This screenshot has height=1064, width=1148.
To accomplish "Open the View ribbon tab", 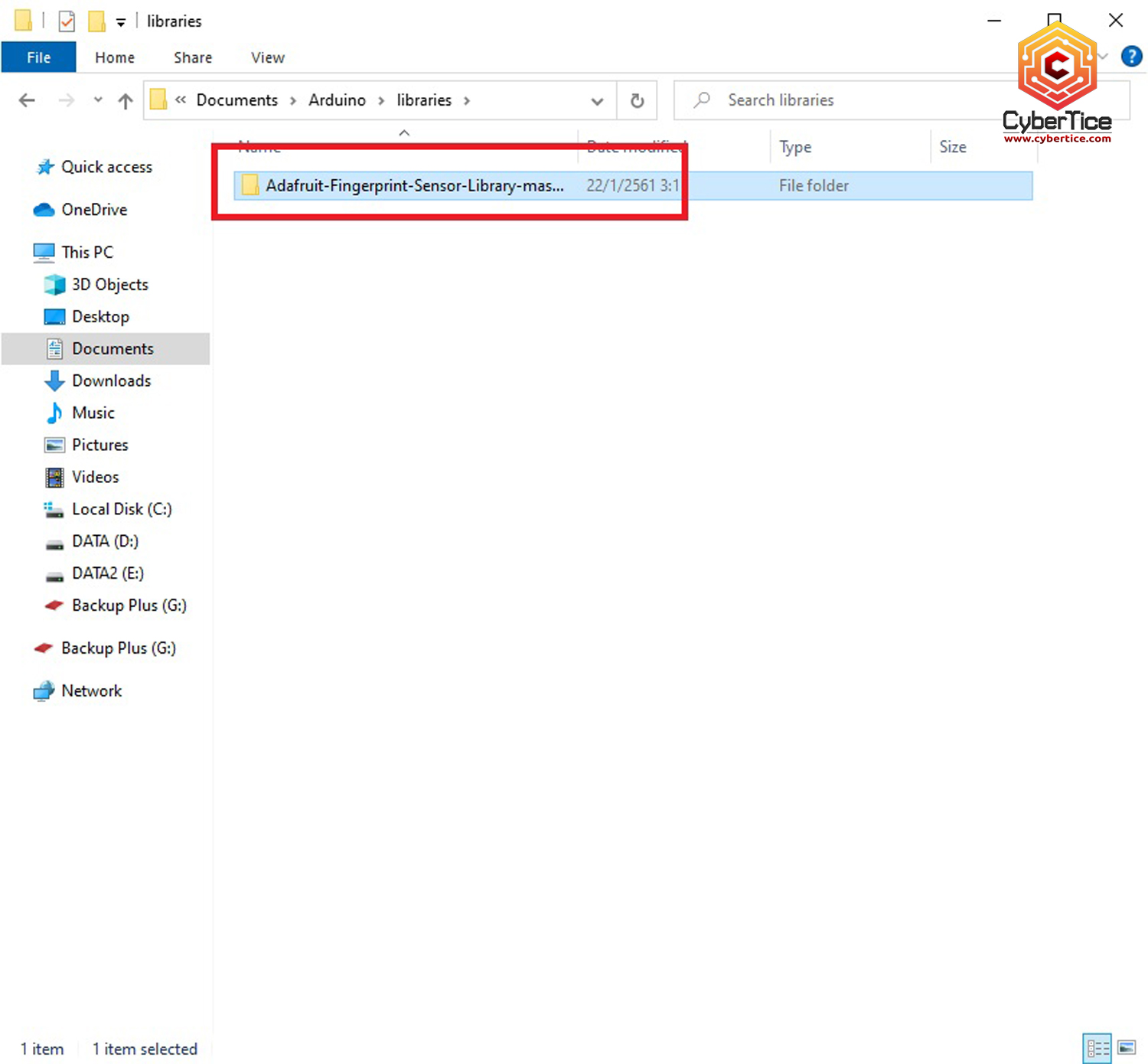I will [x=267, y=57].
